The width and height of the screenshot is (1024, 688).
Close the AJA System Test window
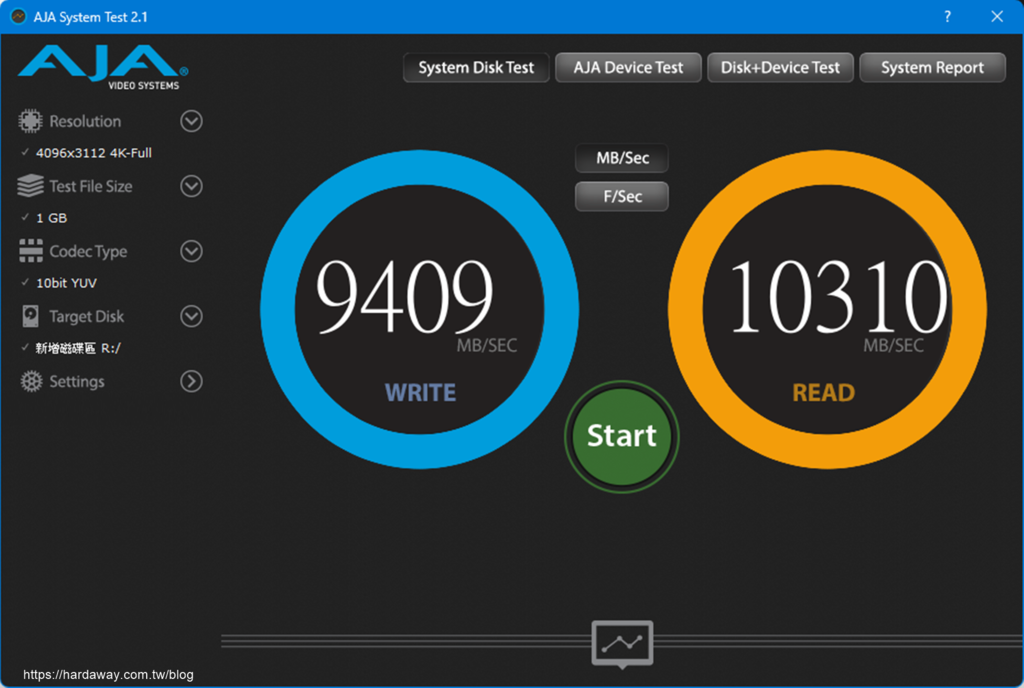pyautogui.click(x=997, y=16)
